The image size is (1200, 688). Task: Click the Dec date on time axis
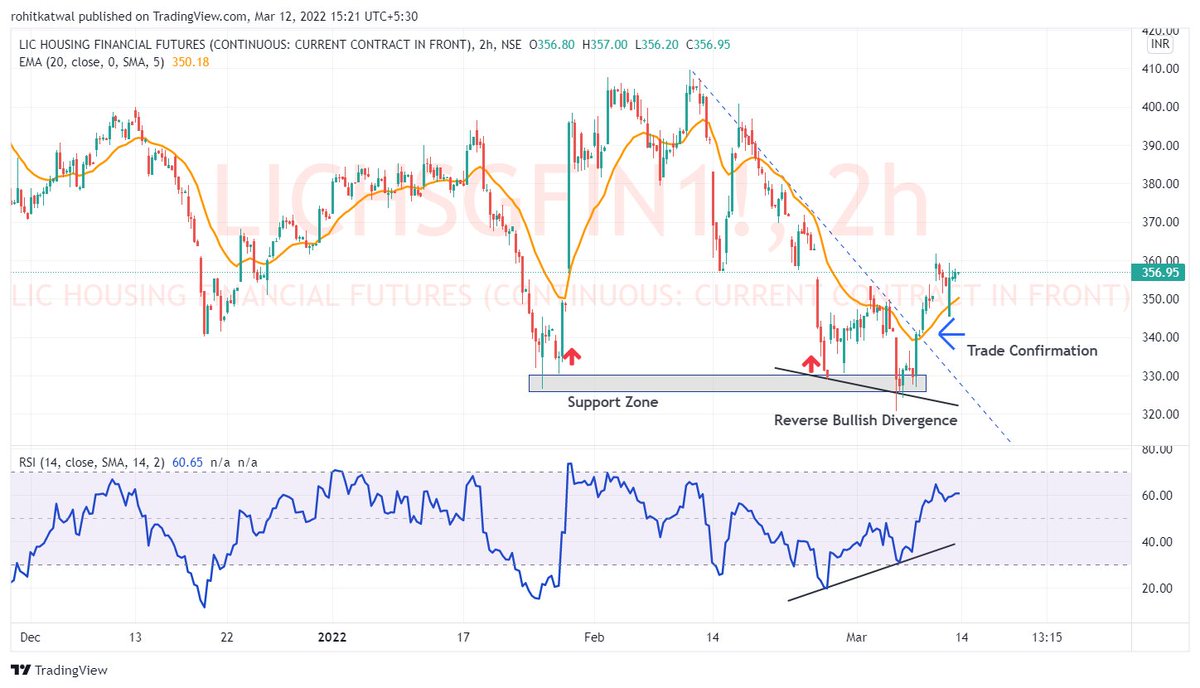click(30, 637)
